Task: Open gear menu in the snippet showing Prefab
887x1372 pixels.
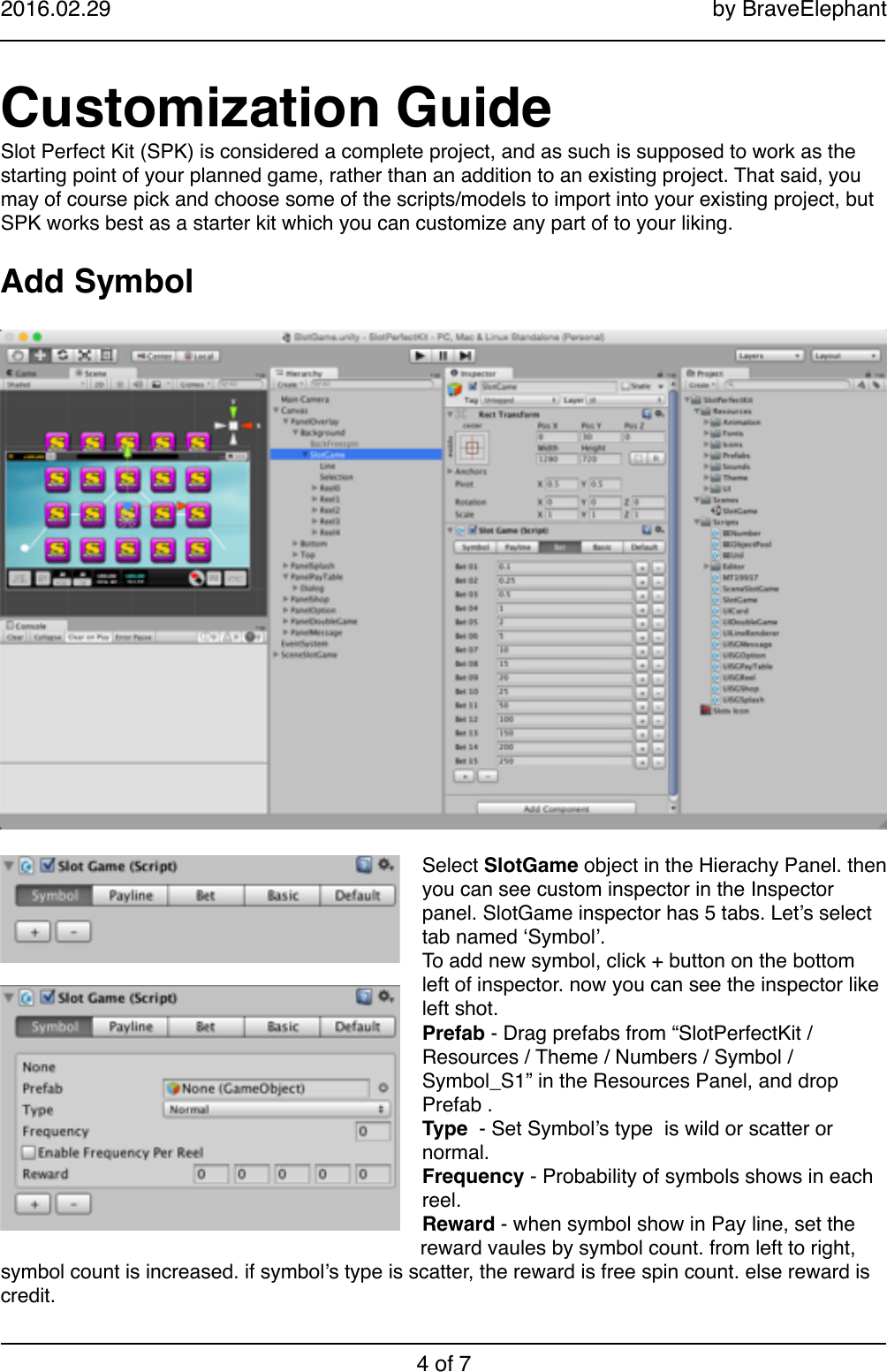Action: click(x=385, y=997)
